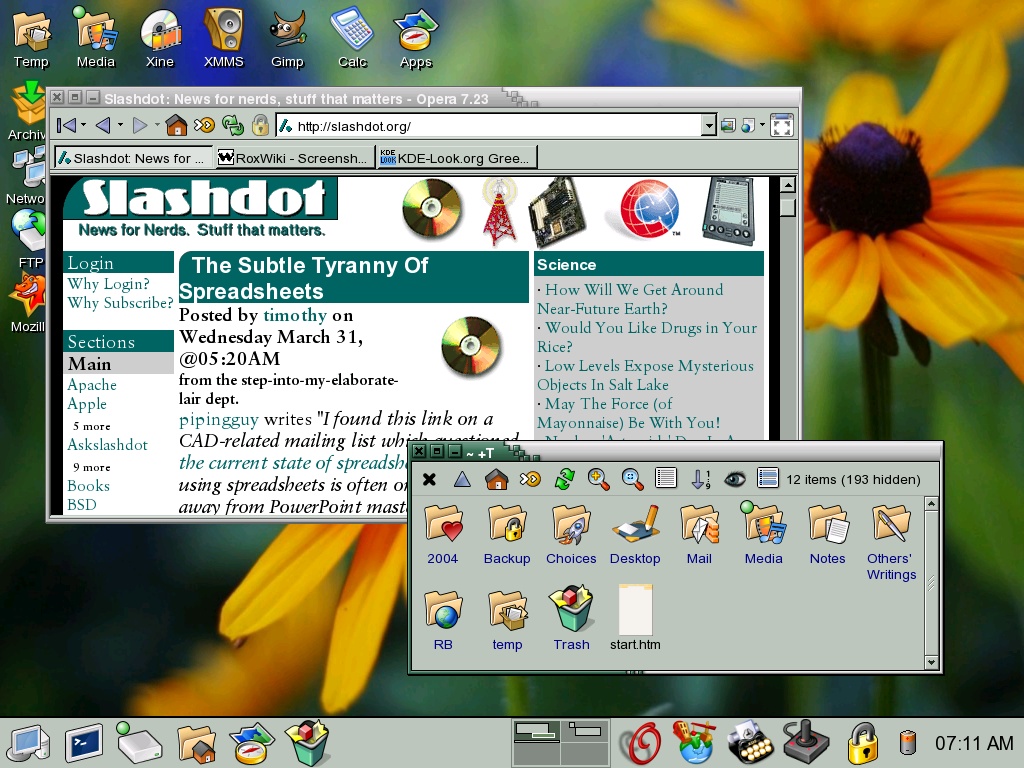1024x768 pixels.
Task: Open the Why Subscribe? link
Action: (x=120, y=302)
